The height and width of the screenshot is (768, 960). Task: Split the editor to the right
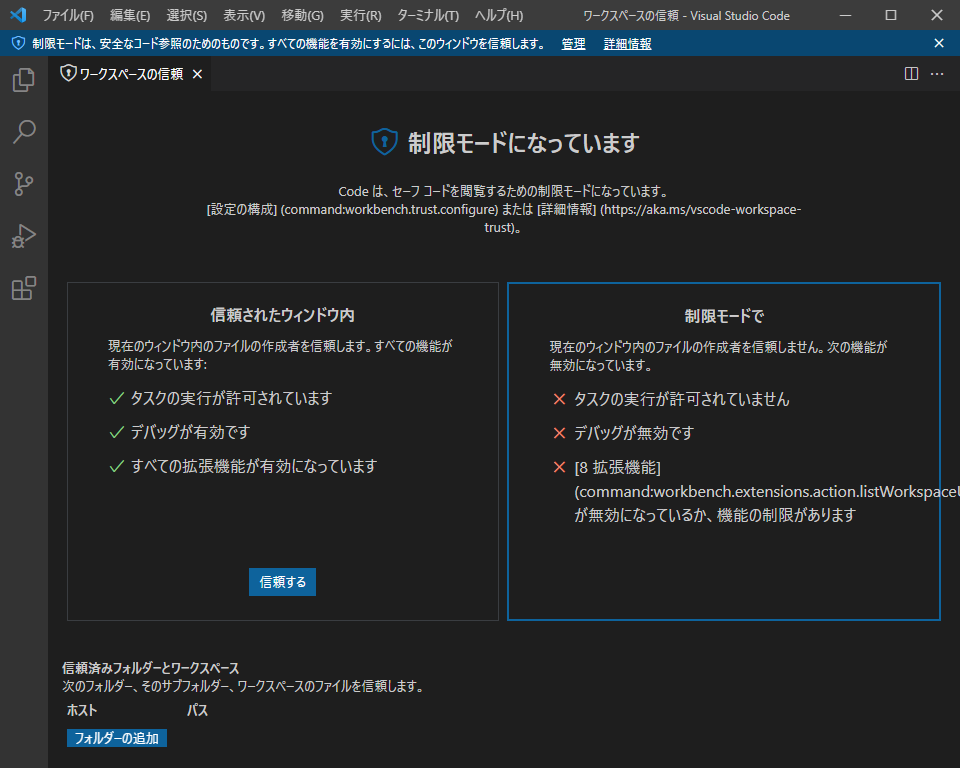coord(911,74)
